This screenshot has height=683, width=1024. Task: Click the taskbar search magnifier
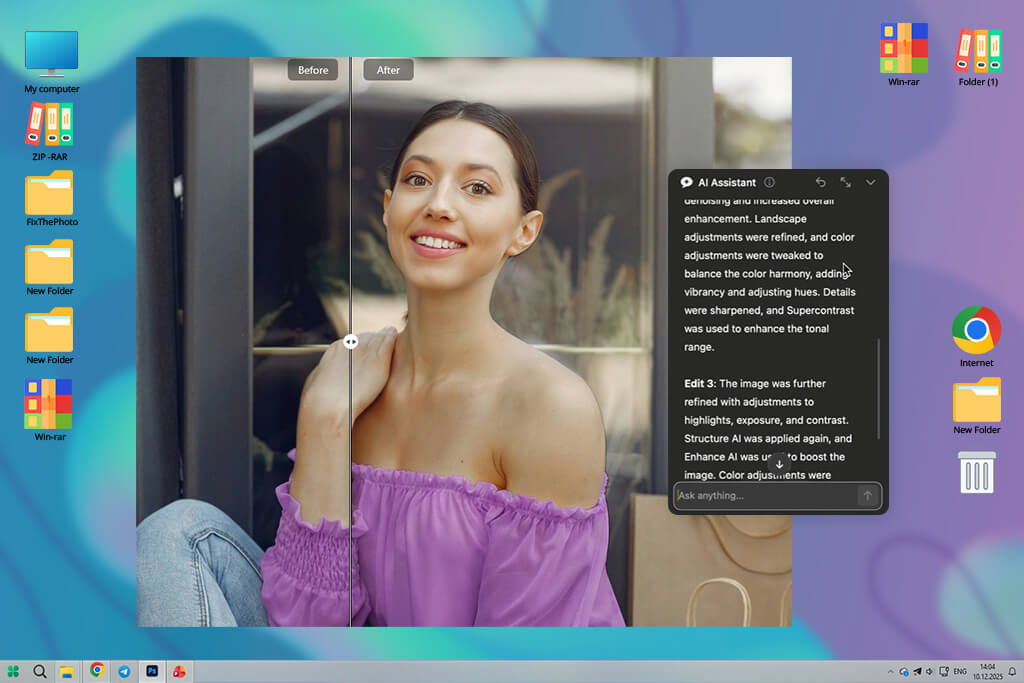coord(40,671)
